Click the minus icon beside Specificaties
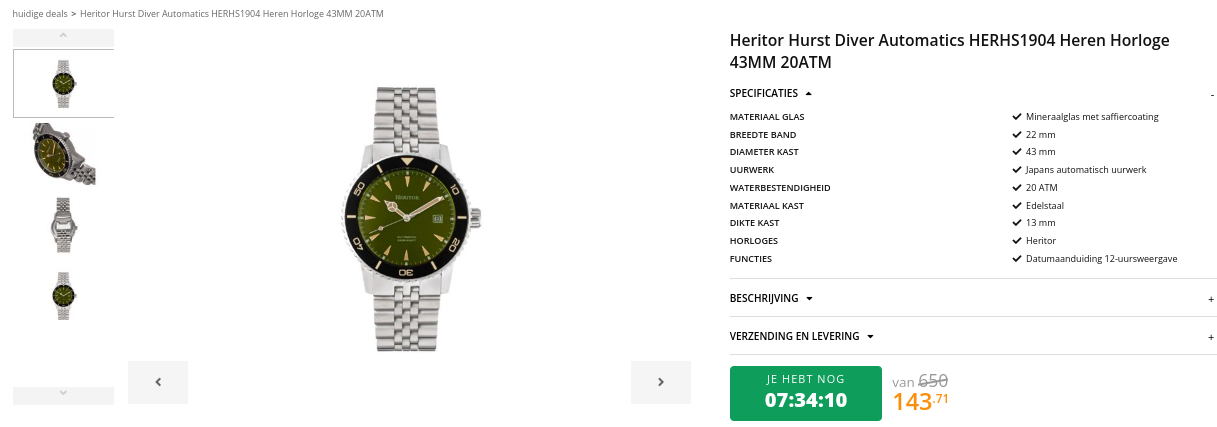 coord(1211,94)
